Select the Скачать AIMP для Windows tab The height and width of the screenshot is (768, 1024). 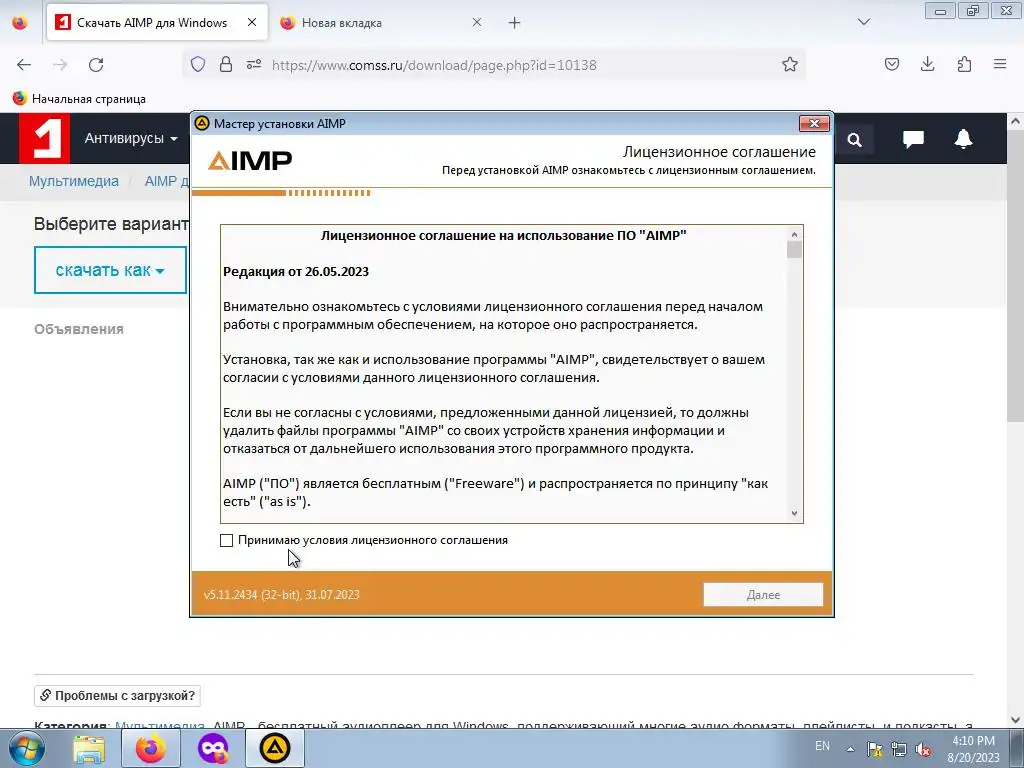[x=152, y=23]
